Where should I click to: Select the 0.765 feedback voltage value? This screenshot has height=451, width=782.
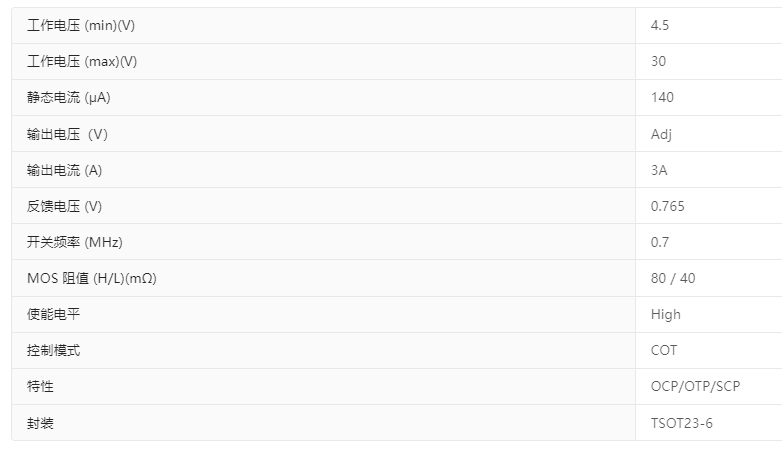click(x=667, y=206)
